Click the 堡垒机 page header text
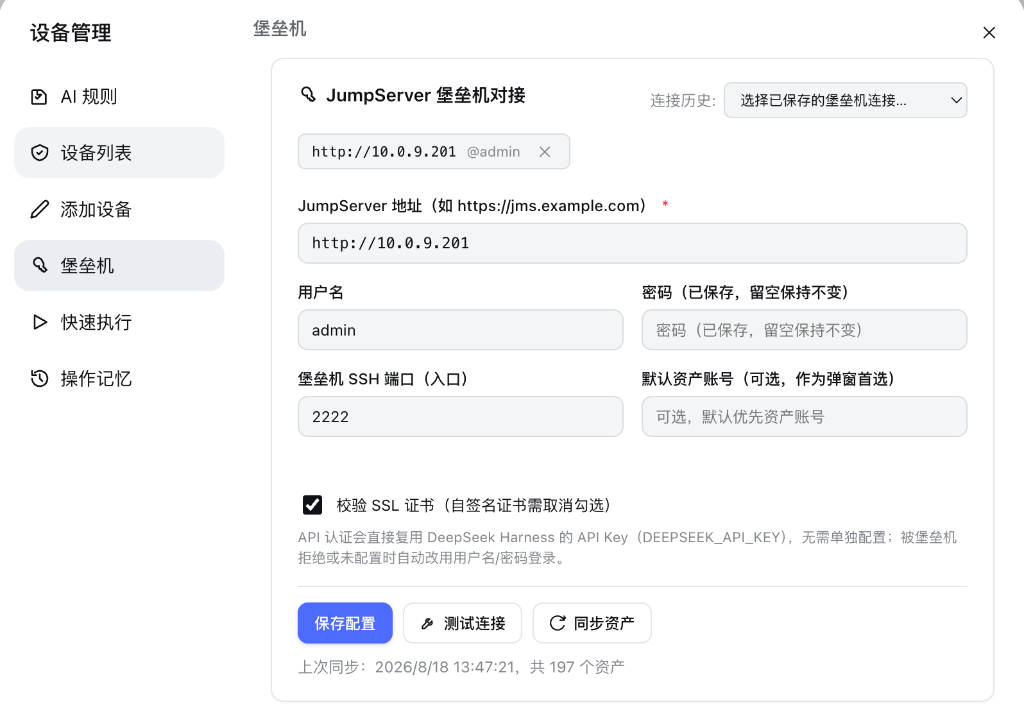Image resolution: width=1024 pixels, height=714 pixels. [280, 29]
